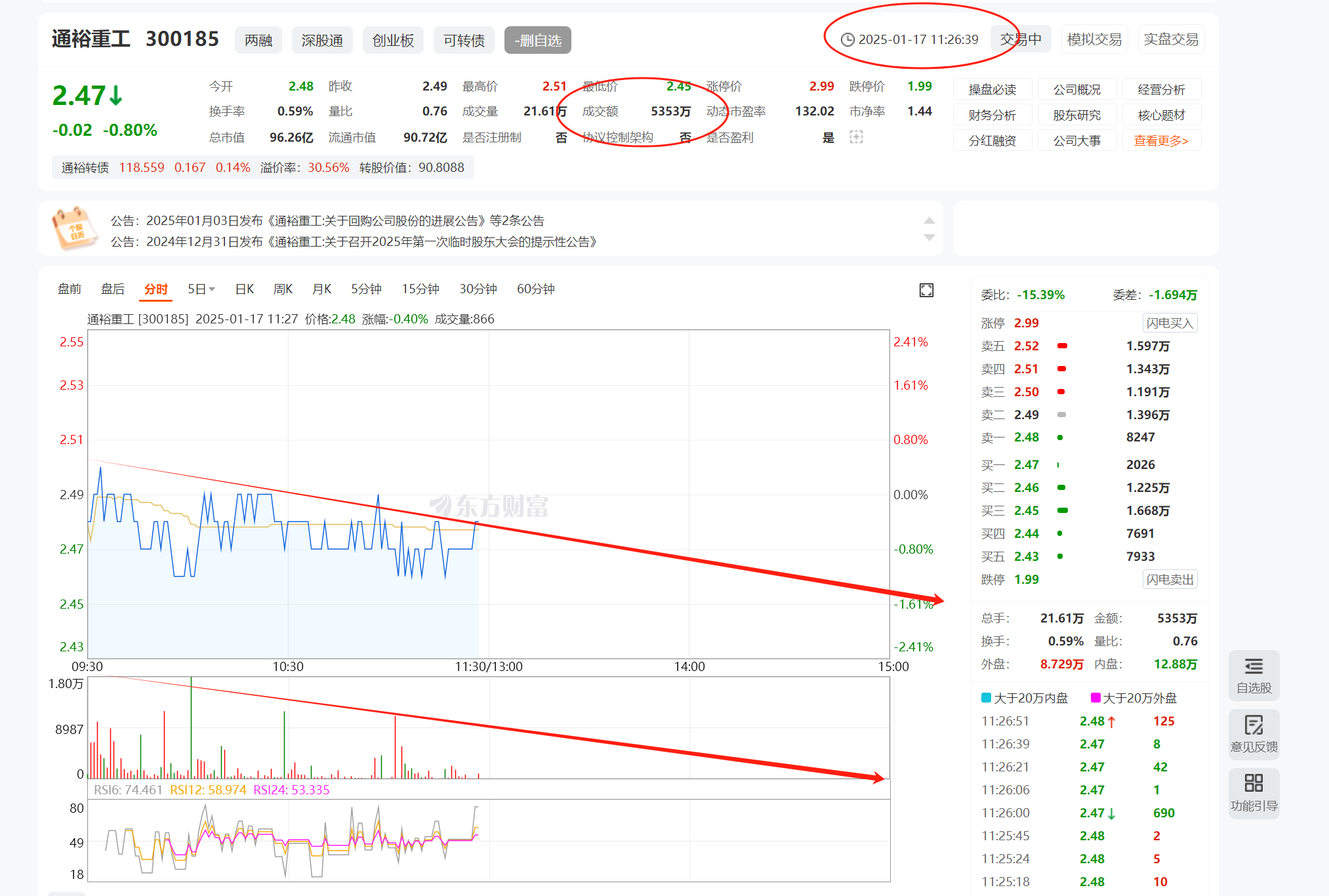Open the 自选股 sidebar icon
The image size is (1329, 896).
[x=1253, y=675]
